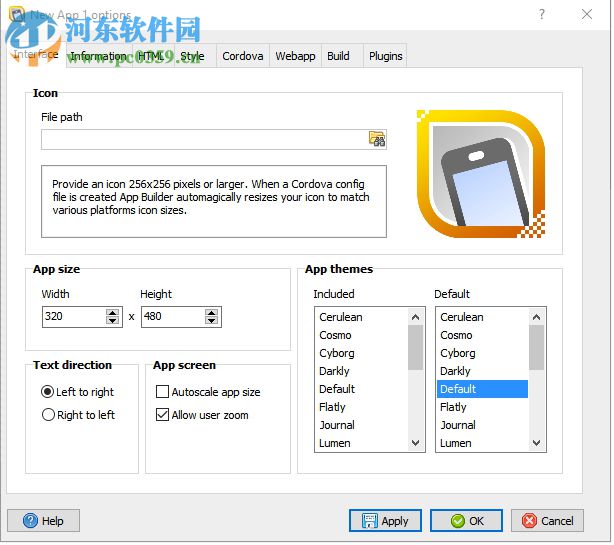Select Lumen in Included themes list
The image size is (614, 545).
click(x=362, y=443)
